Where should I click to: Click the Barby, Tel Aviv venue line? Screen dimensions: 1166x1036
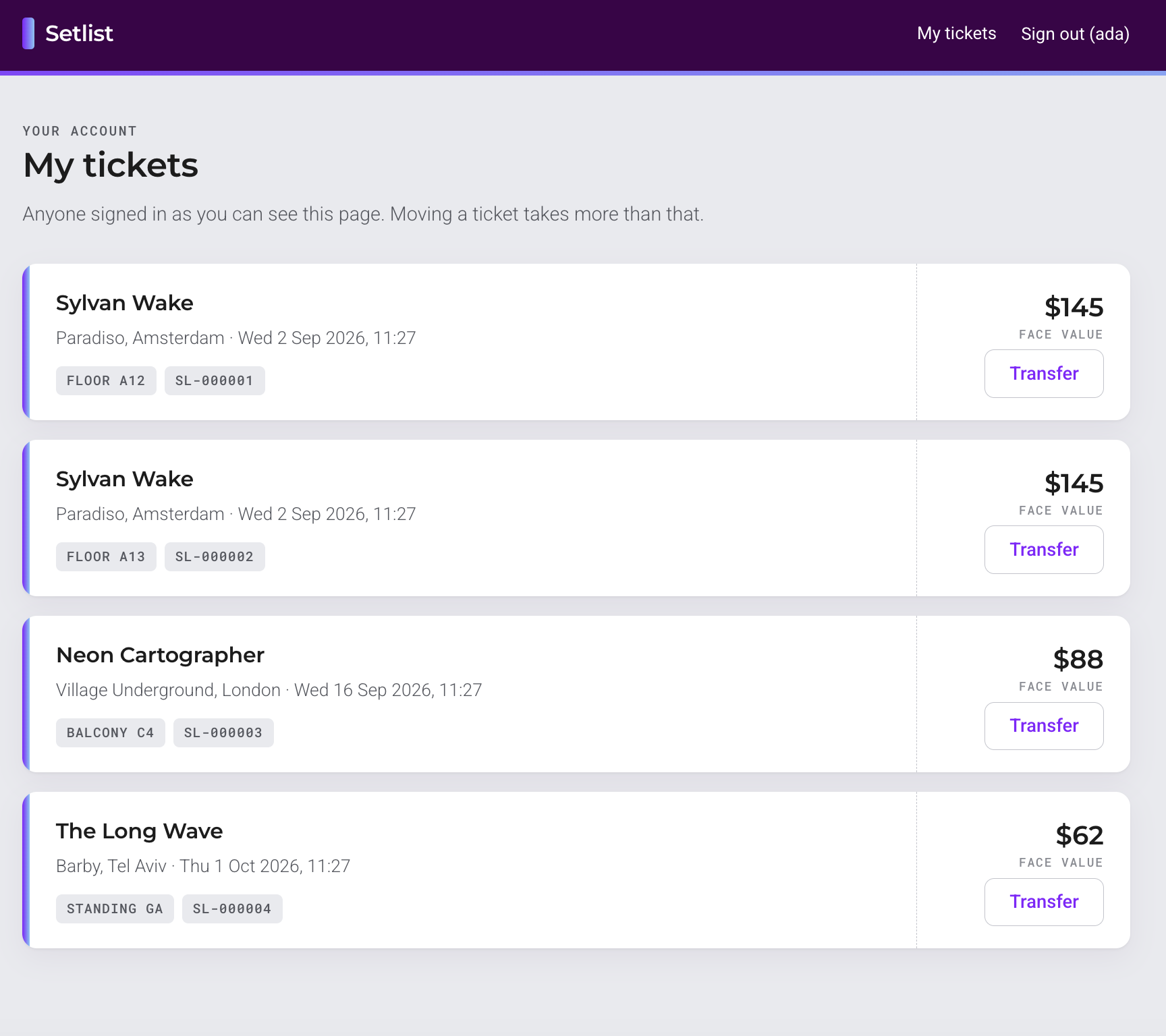point(203,866)
